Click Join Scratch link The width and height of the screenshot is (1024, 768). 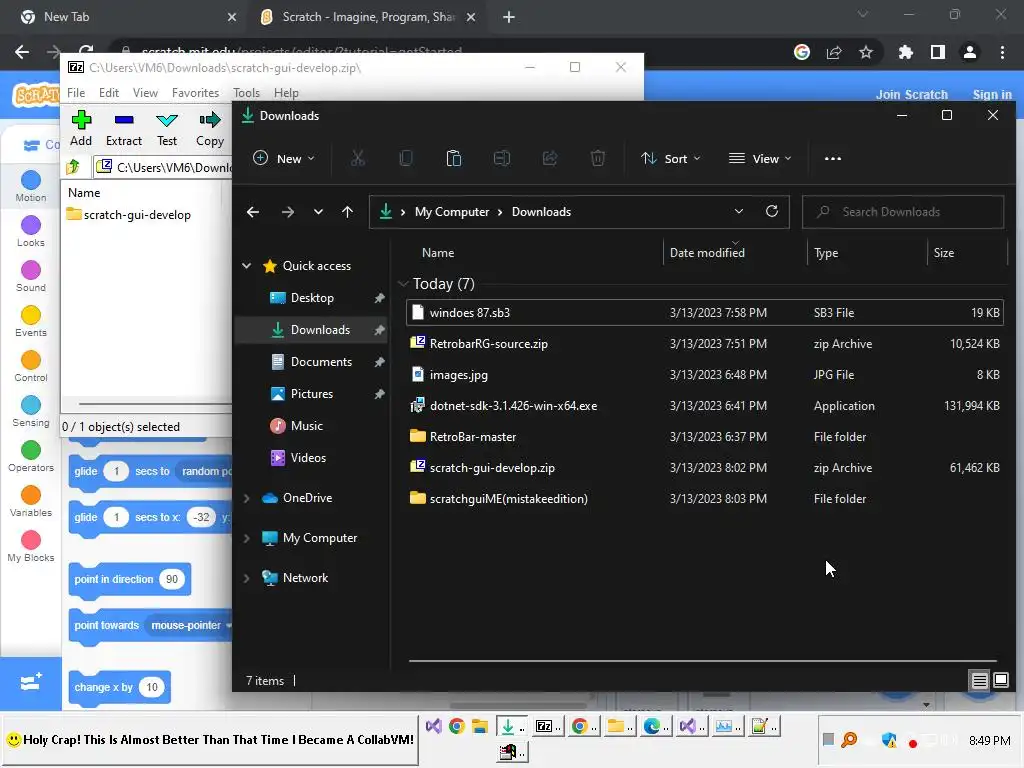pyautogui.click(x=911, y=94)
